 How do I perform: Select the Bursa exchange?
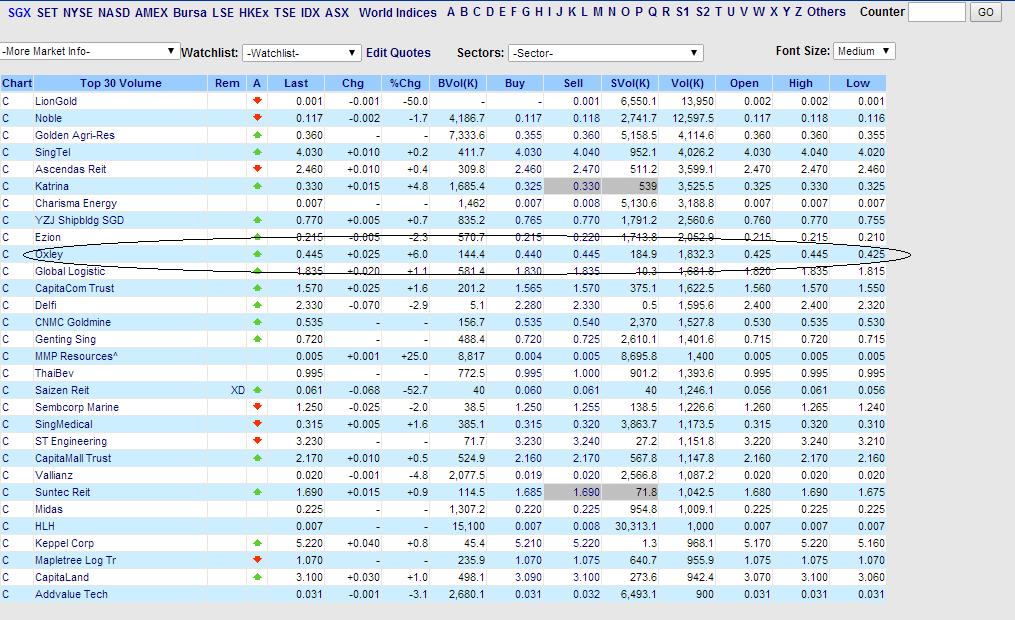tap(190, 12)
